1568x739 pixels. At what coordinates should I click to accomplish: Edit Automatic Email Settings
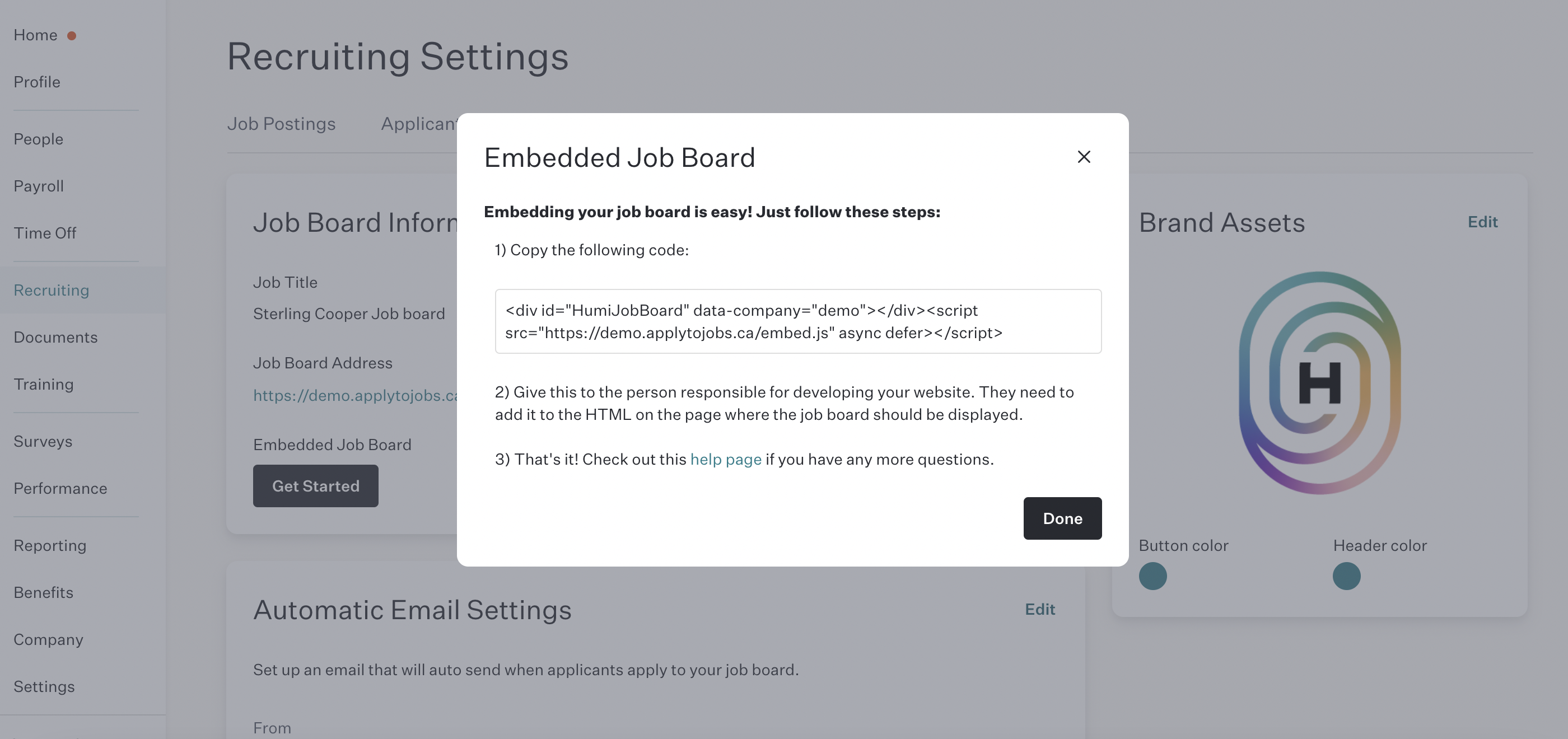[1040, 609]
